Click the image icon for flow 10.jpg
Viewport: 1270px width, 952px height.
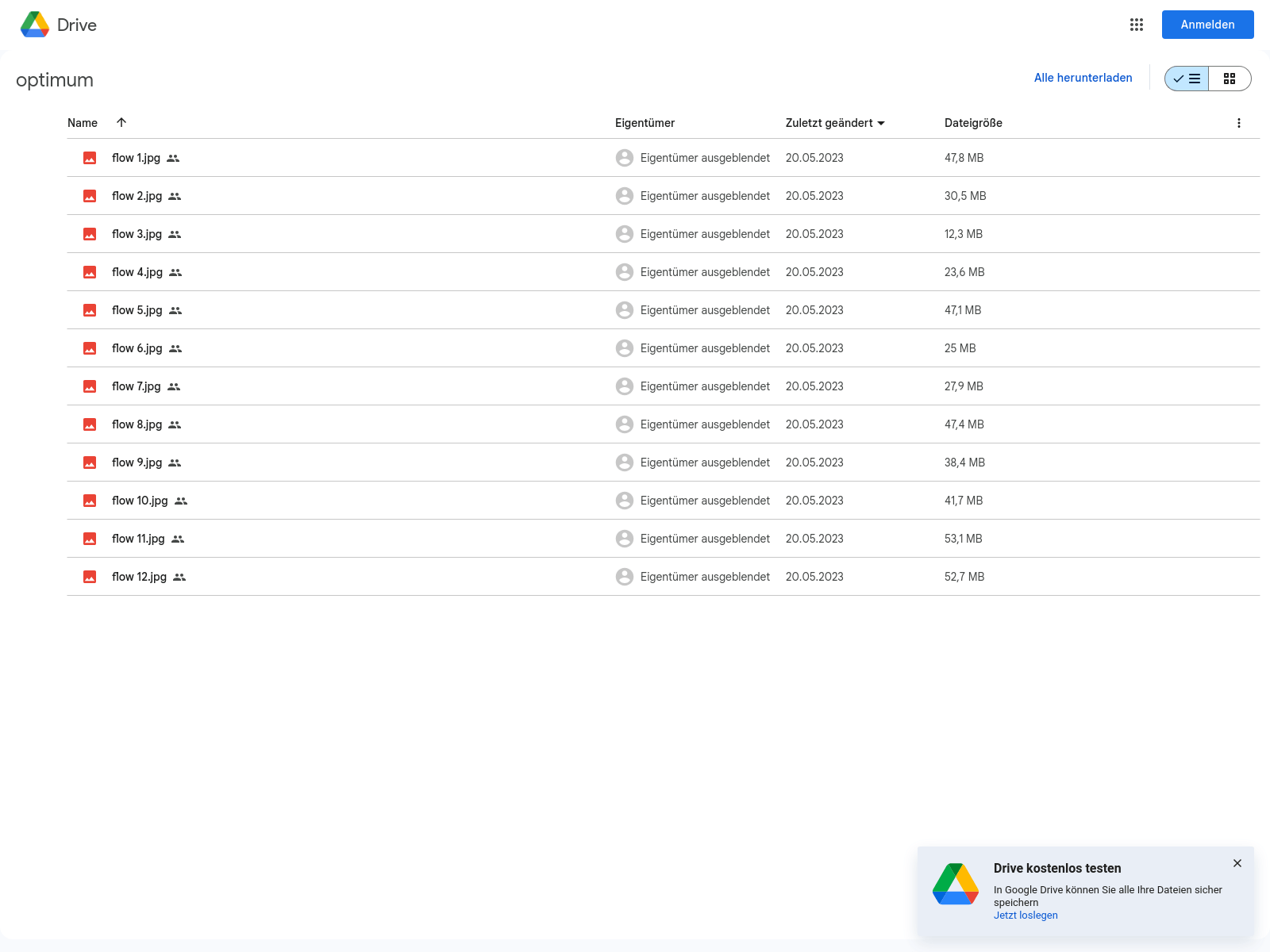pyautogui.click(x=90, y=501)
